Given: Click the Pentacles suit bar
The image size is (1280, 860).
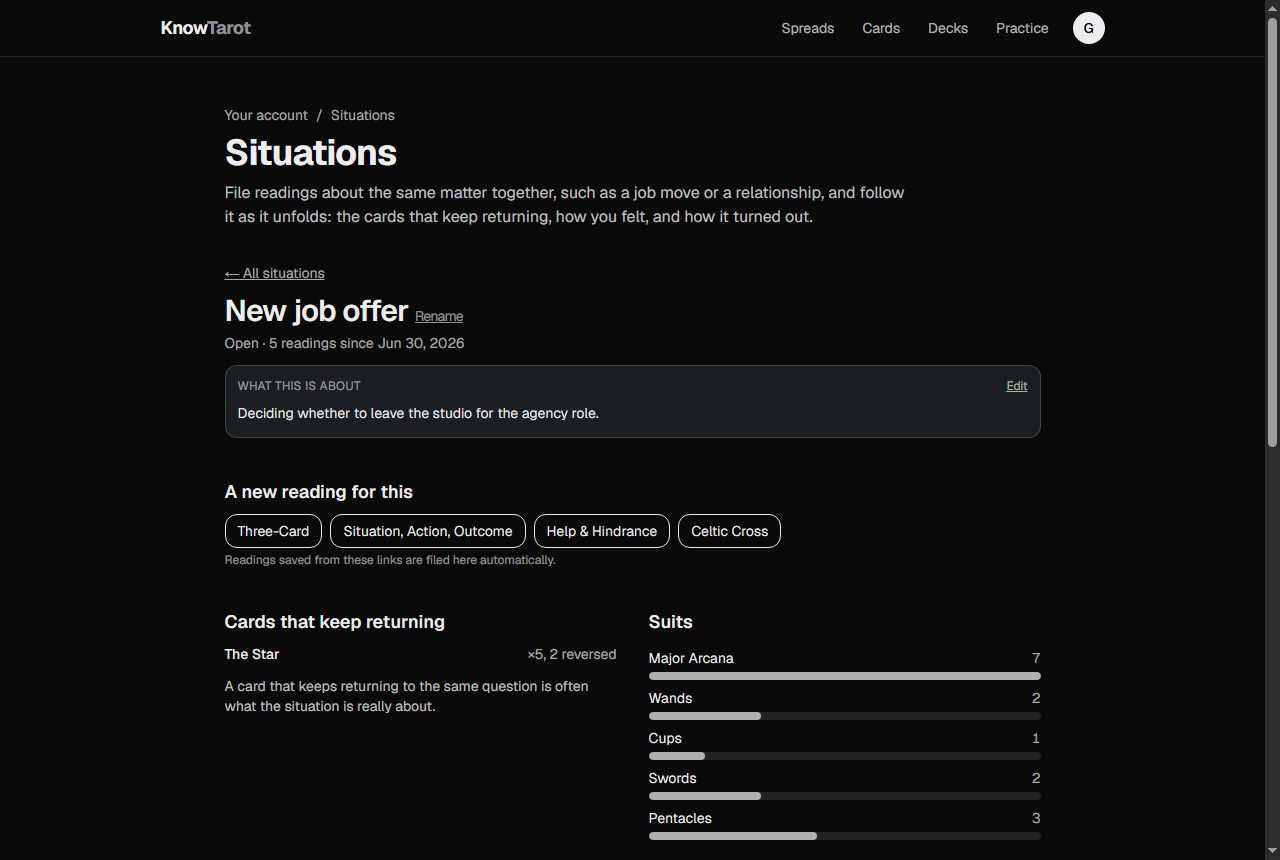Looking at the screenshot, I should [844, 836].
